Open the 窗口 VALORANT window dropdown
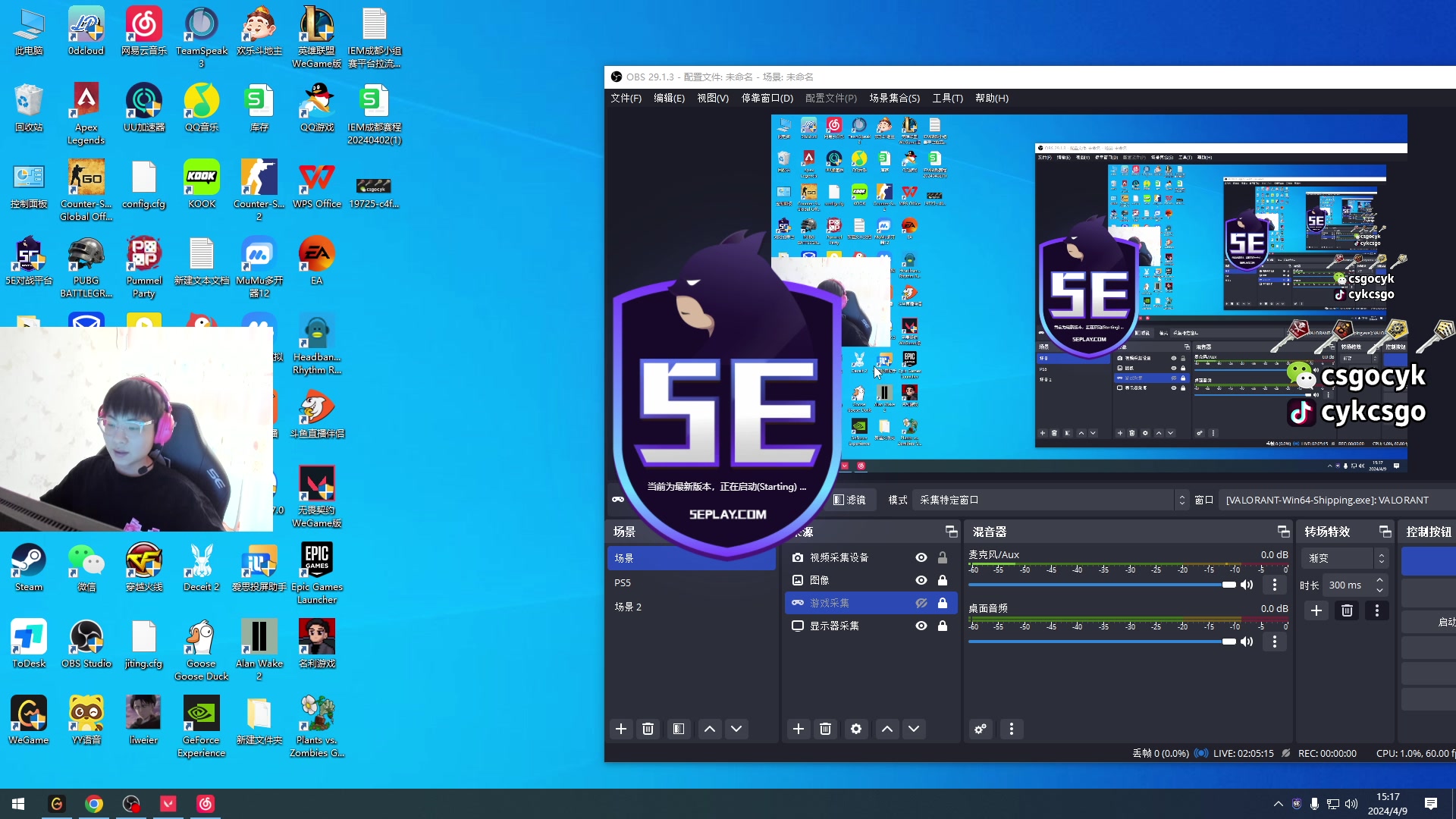1456x819 pixels. point(1338,500)
